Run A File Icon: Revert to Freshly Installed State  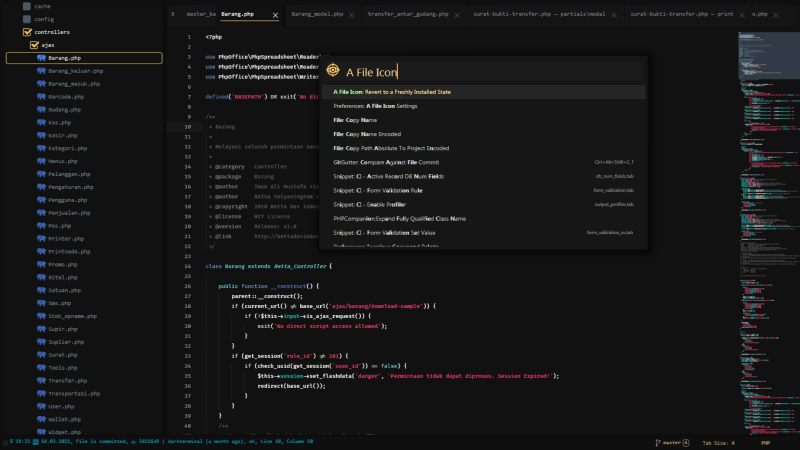[483, 92]
